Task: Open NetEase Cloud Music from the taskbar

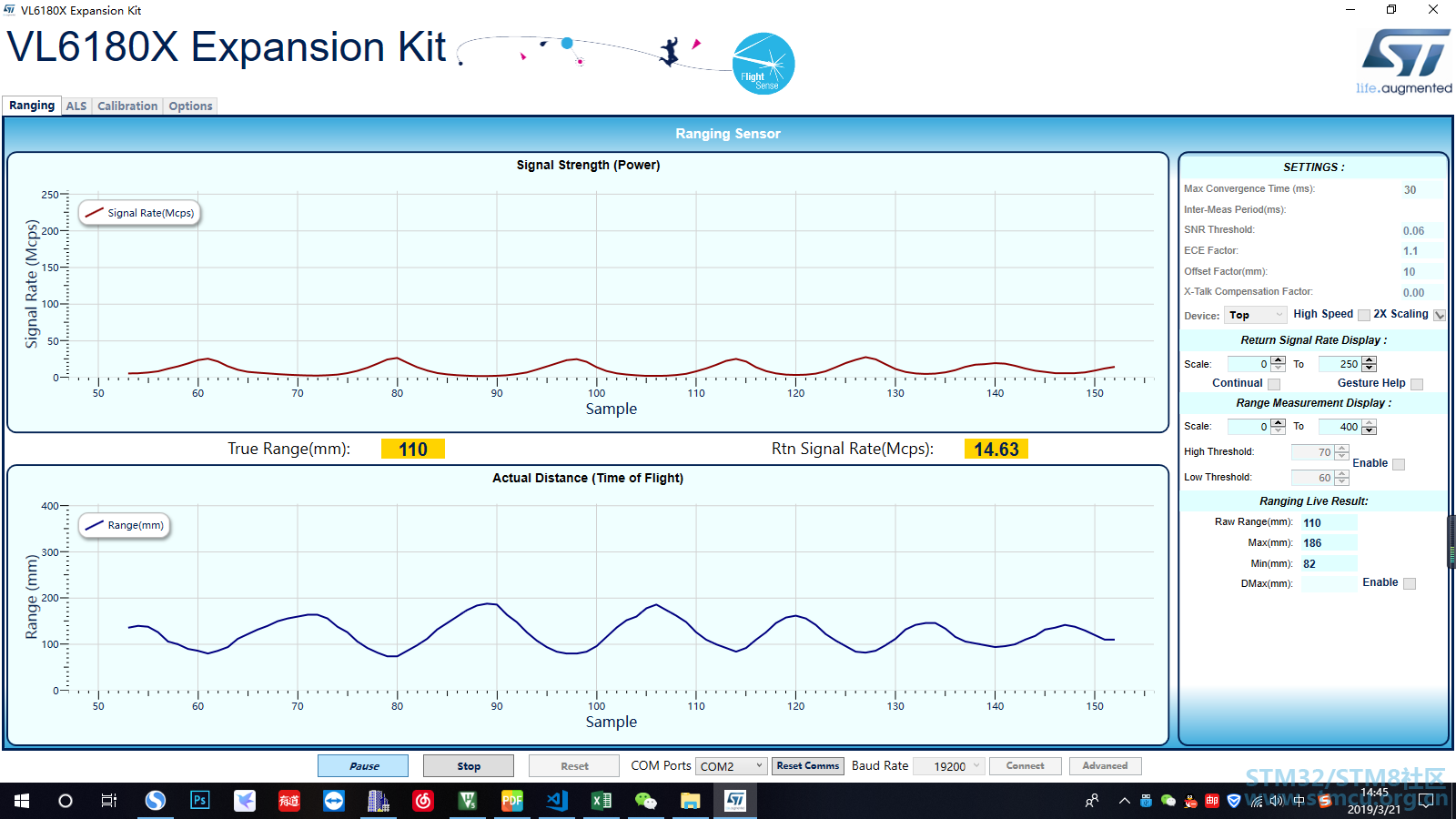Action: (423, 801)
